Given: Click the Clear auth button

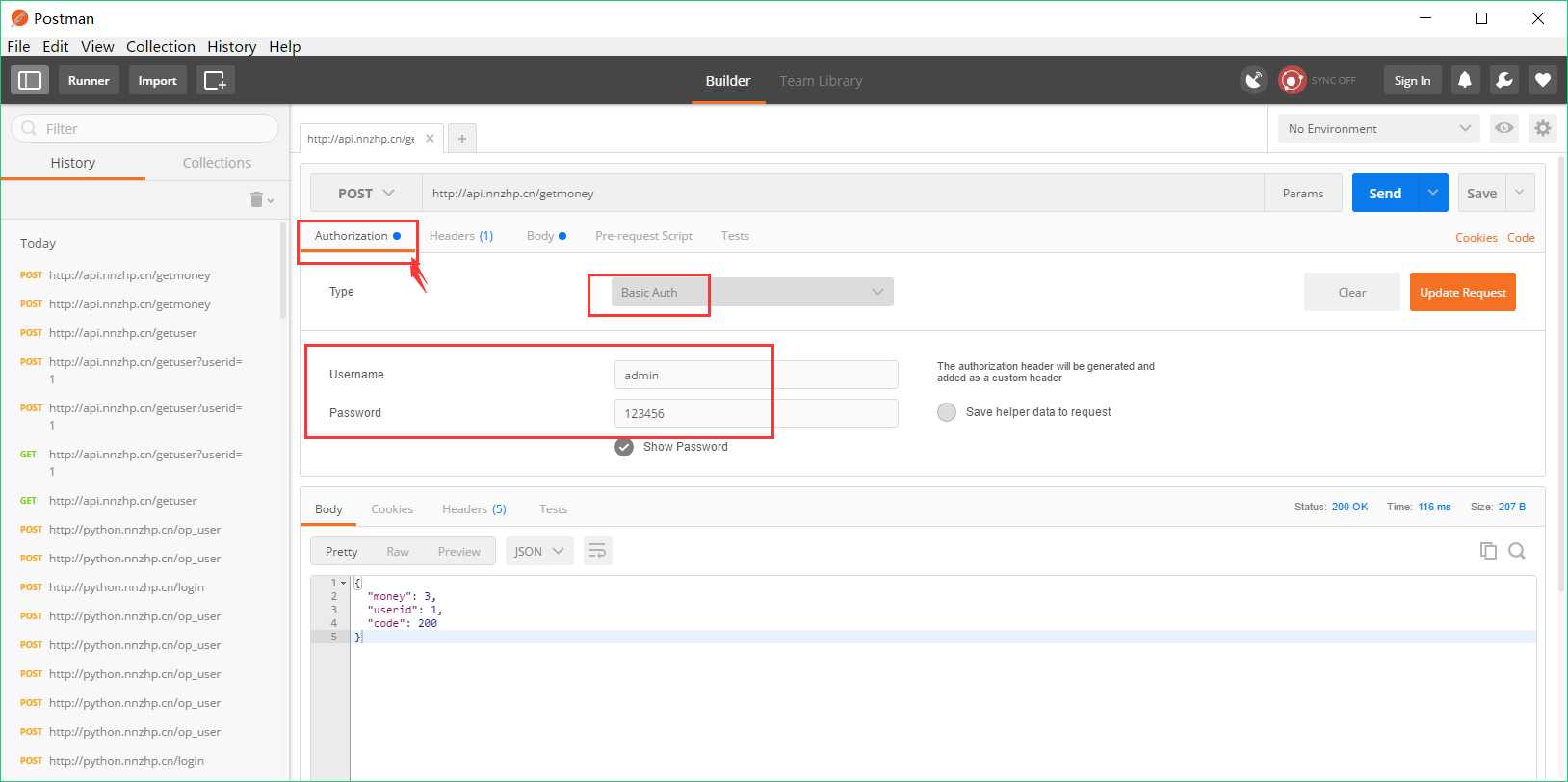Looking at the screenshot, I should click(1352, 292).
